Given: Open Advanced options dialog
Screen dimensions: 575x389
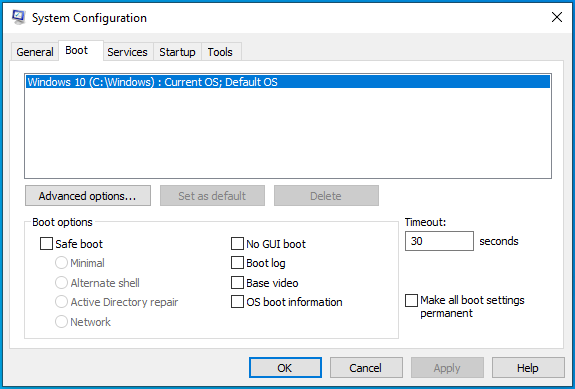Looking at the screenshot, I should coord(88,196).
